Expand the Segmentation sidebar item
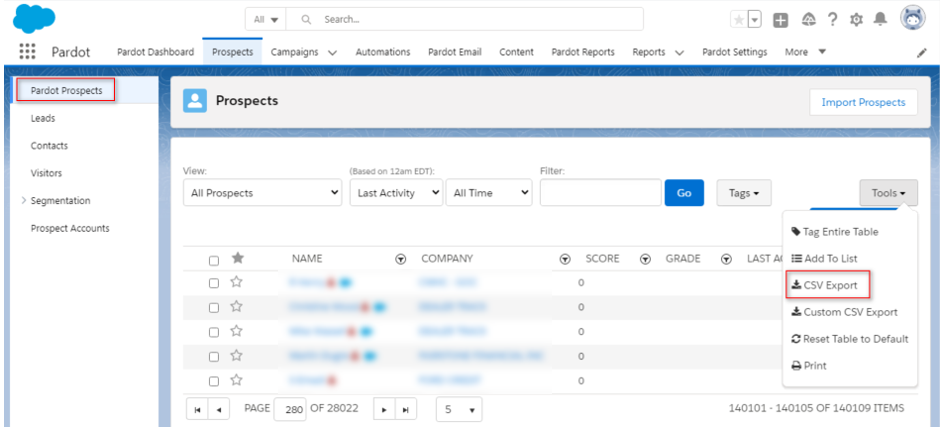Screen dimensions: 941x427 tap(23, 200)
